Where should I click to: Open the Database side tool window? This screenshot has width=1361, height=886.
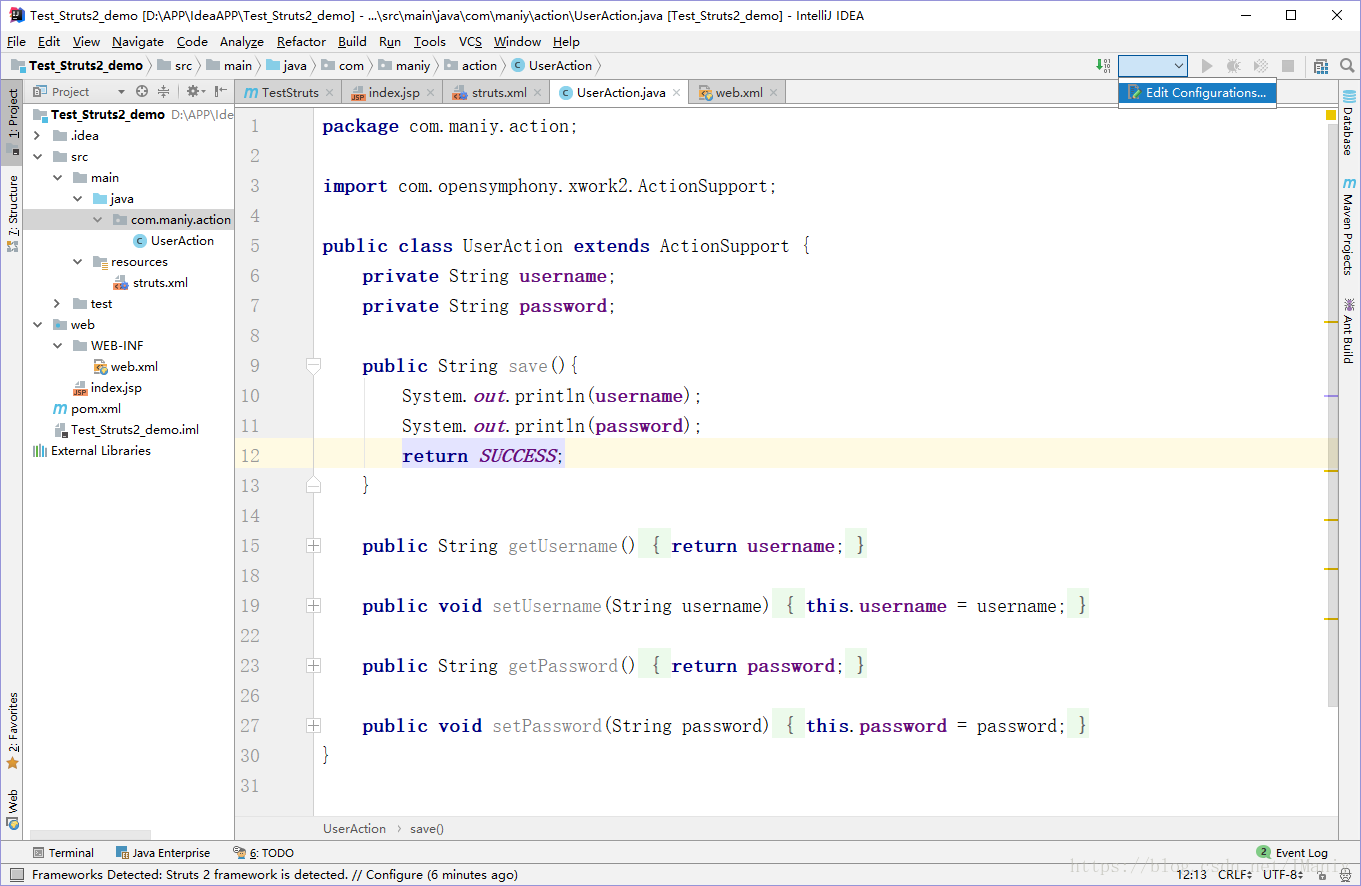pos(1348,123)
